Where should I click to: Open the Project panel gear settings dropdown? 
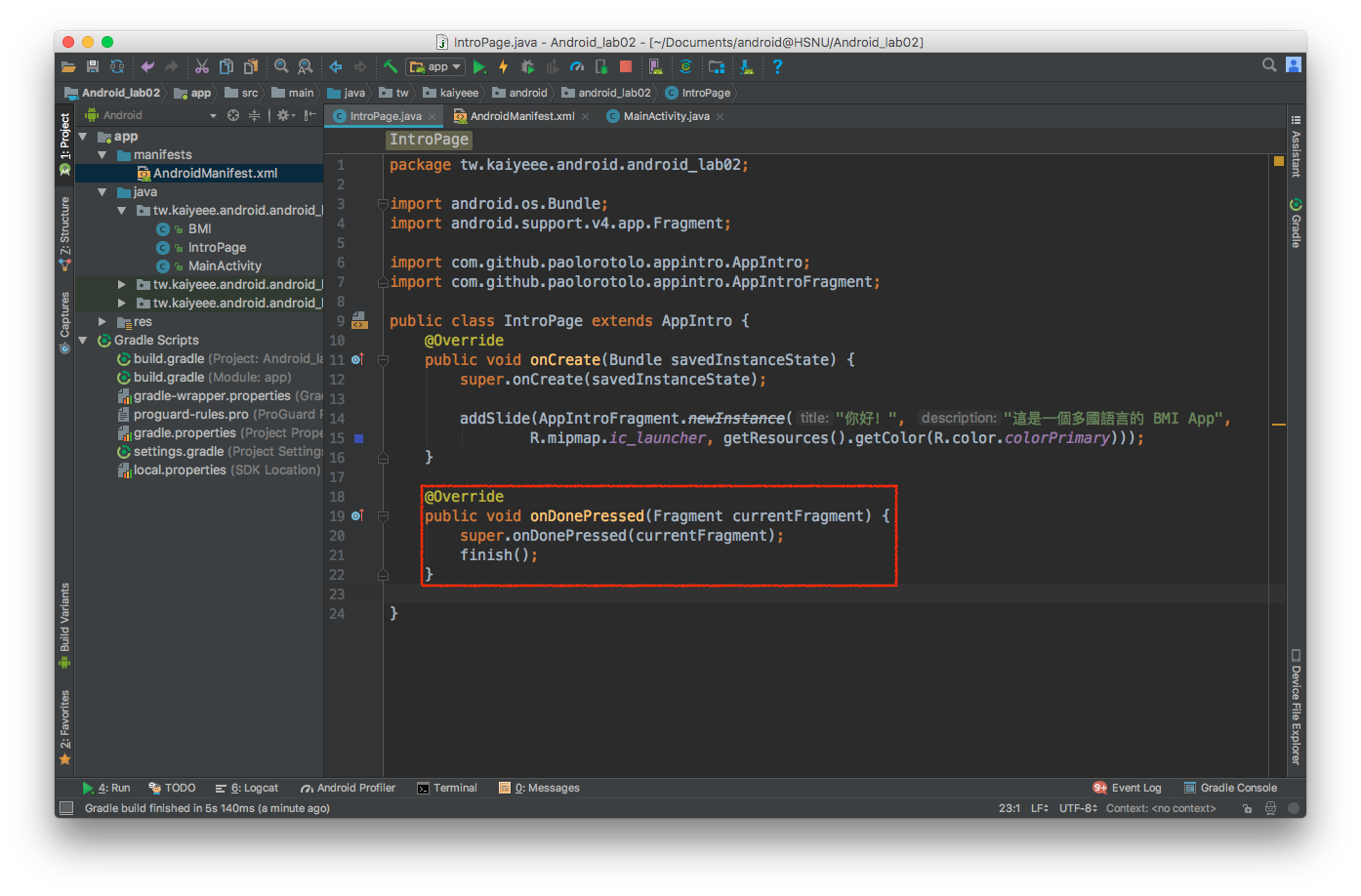[285, 115]
